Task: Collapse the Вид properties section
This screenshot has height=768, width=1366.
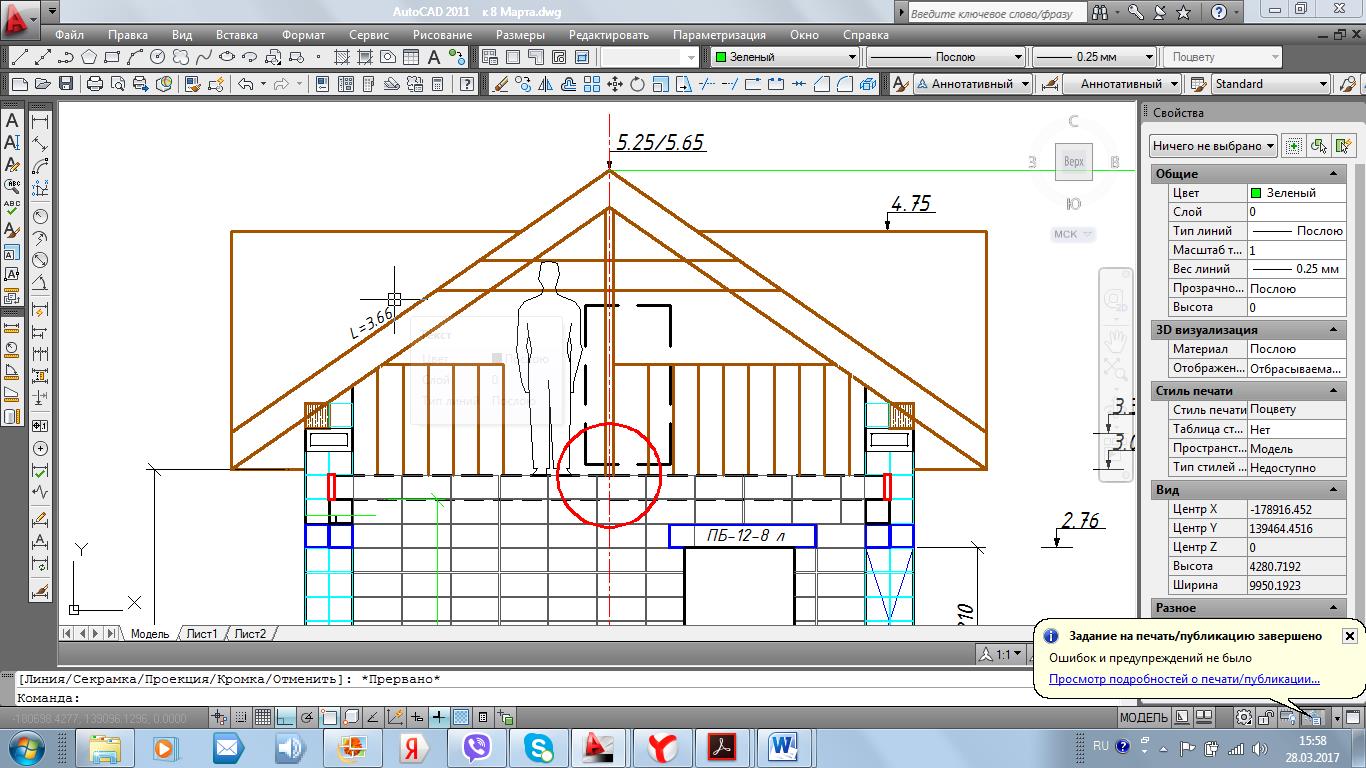Action: point(1335,490)
